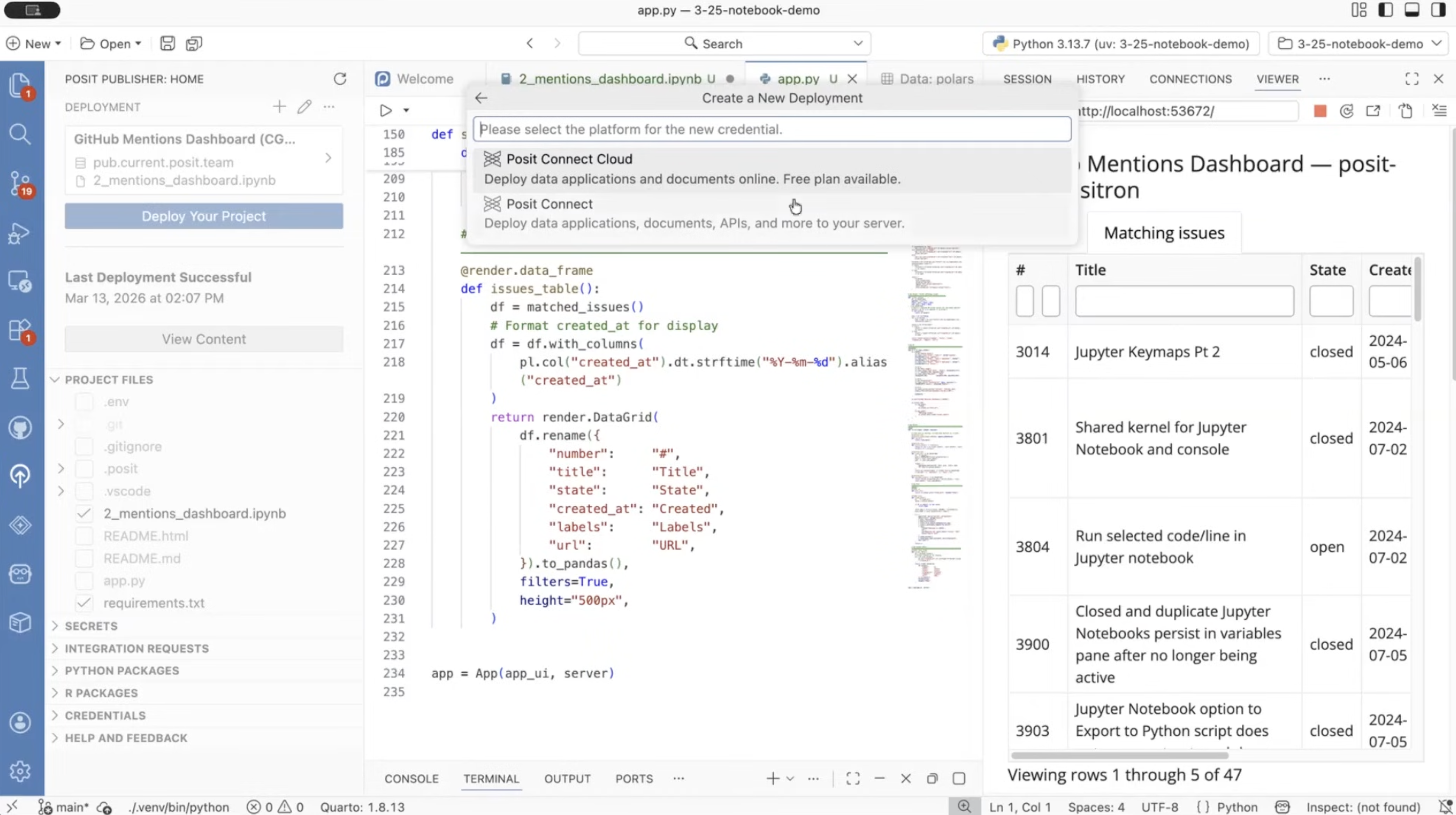Click the Deploy Your Project button

click(x=204, y=216)
